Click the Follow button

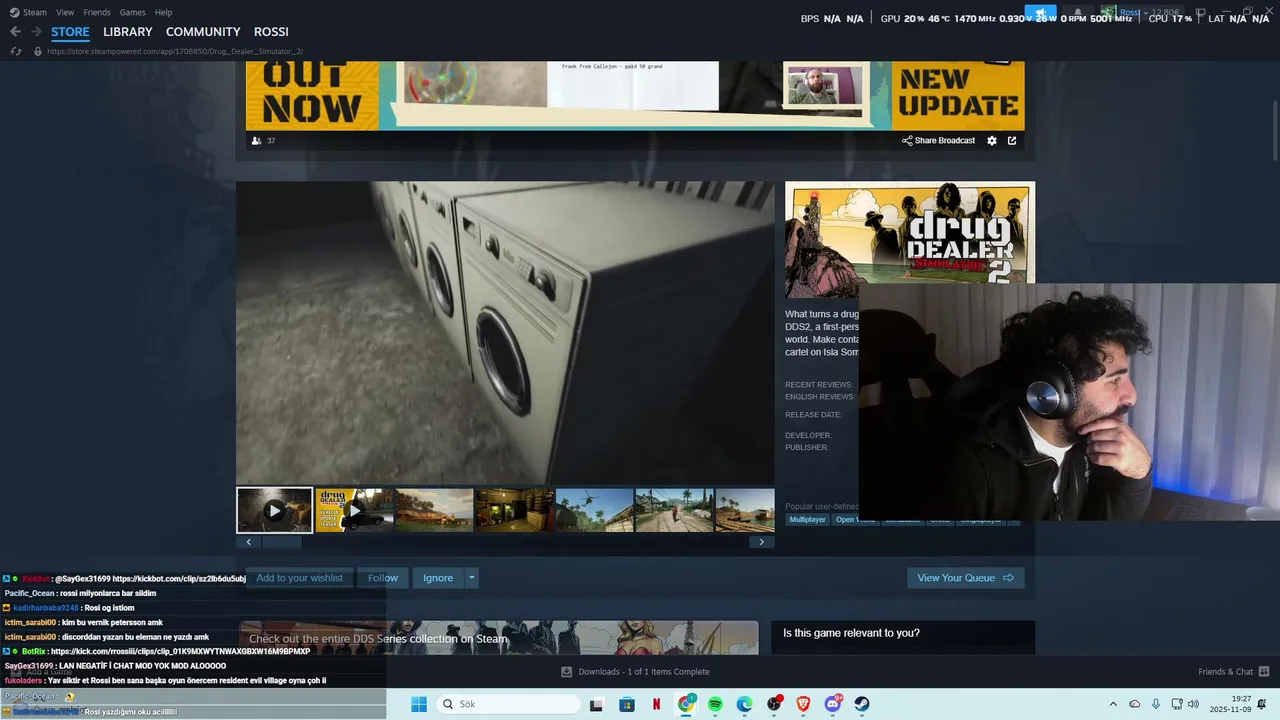(382, 578)
